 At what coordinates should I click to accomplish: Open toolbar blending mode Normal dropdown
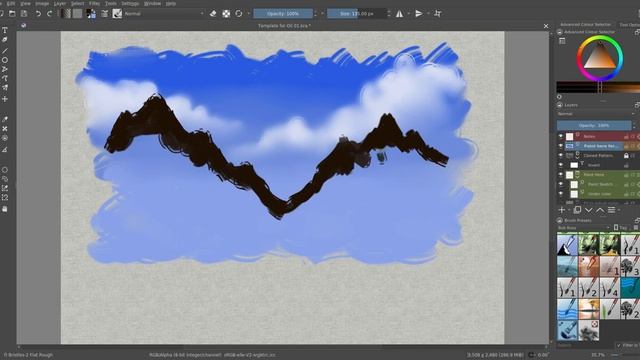(164, 13)
